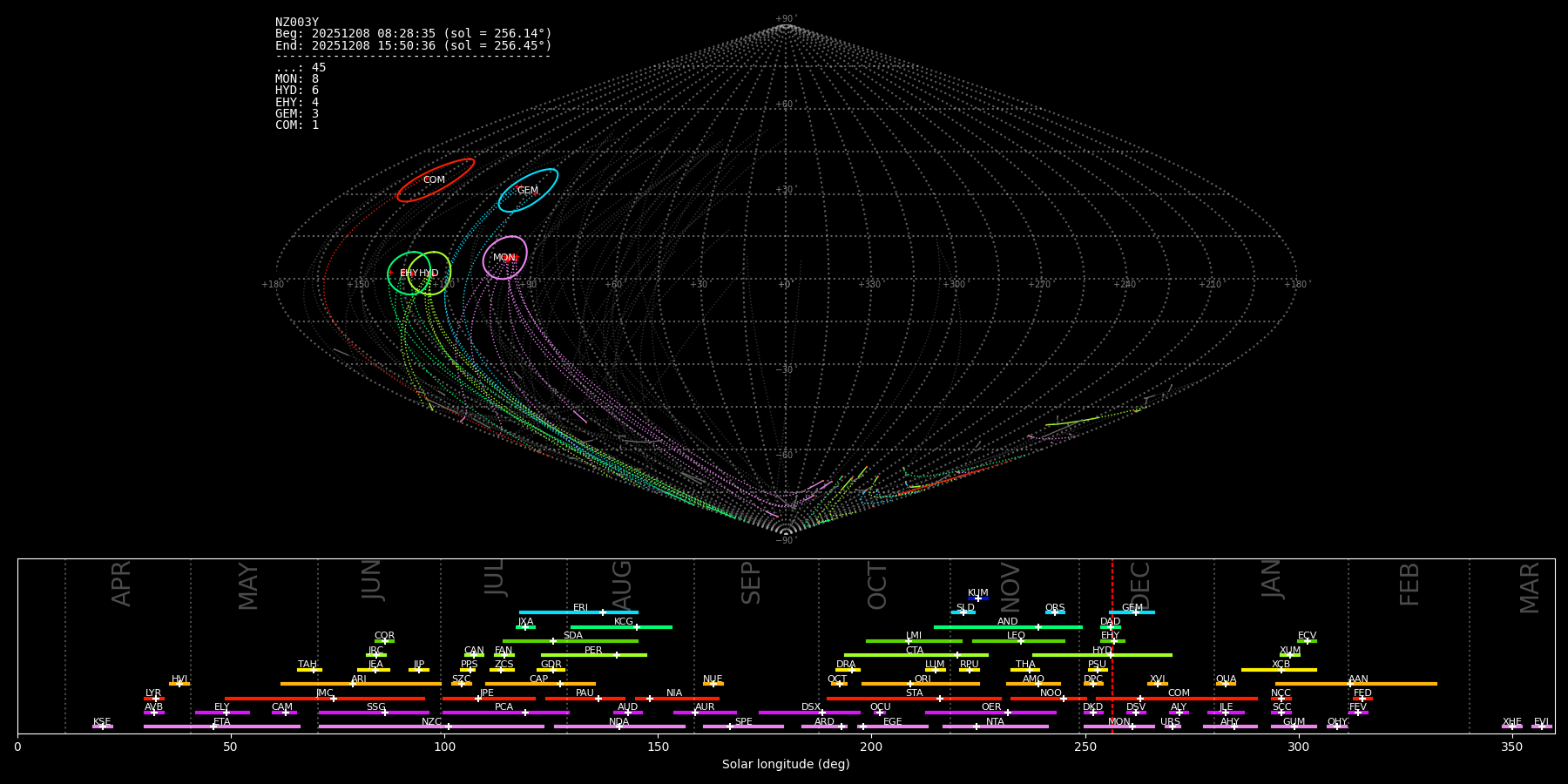The width and height of the screenshot is (1568, 784).
Task: Click the 200 tick on solar longitude axis
Action: [x=871, y=747]
